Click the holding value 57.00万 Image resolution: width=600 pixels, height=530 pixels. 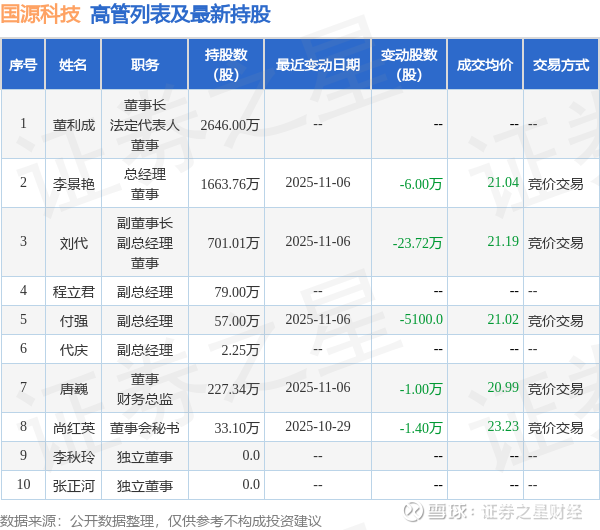tap(237, 321)
